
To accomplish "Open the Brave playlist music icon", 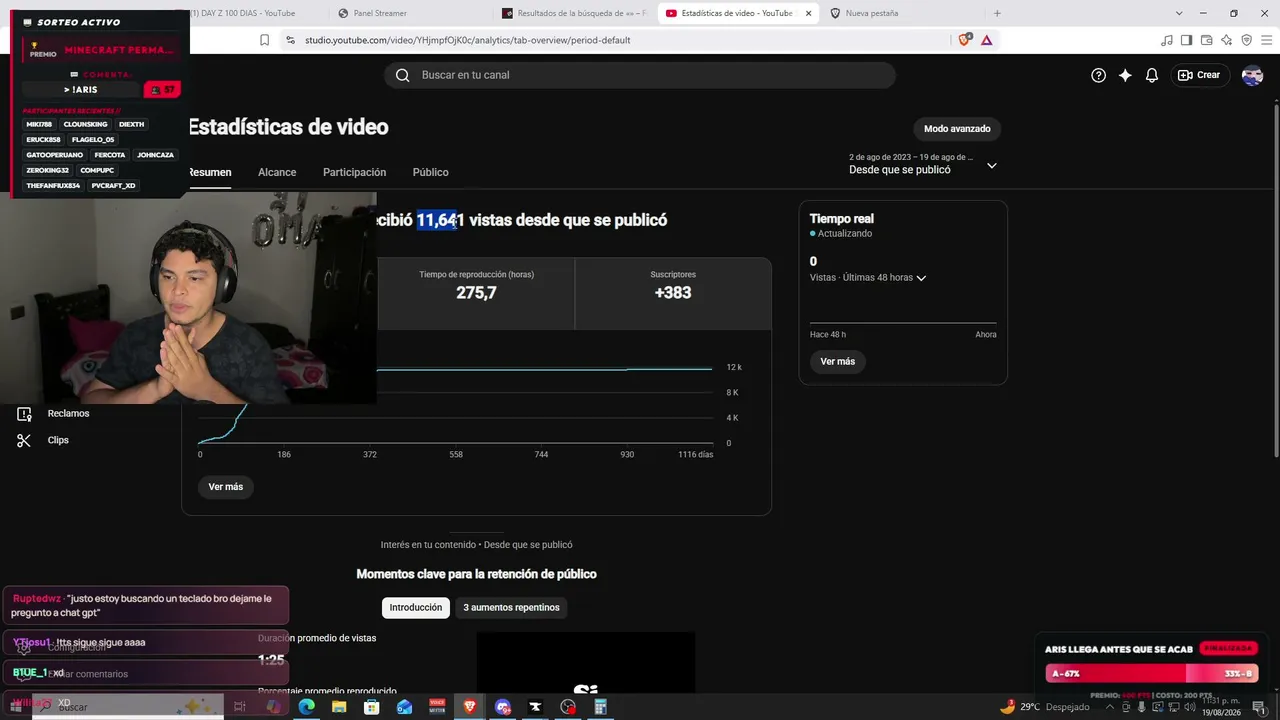I will (1166, 40).
